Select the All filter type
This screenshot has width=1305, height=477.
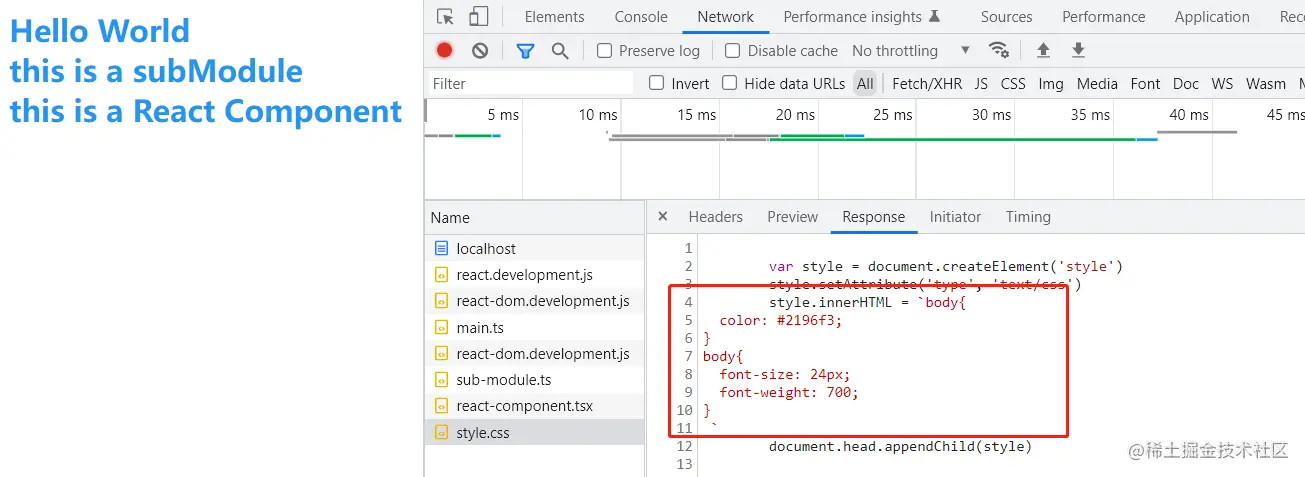865,84
